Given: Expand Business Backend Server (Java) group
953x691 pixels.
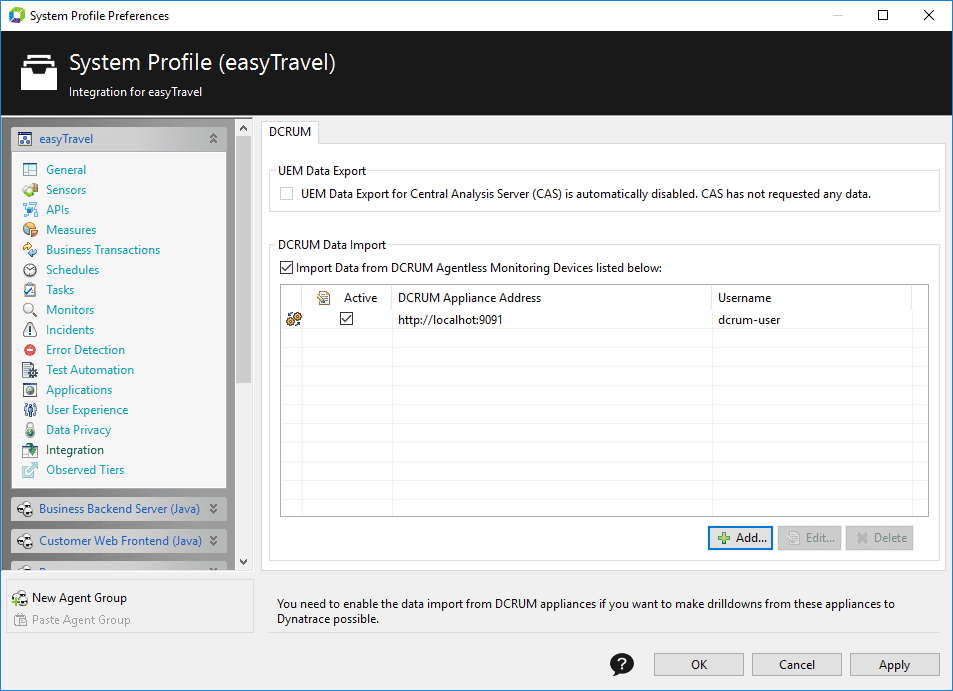Looking at the screenshot, I should pos(213,509).
